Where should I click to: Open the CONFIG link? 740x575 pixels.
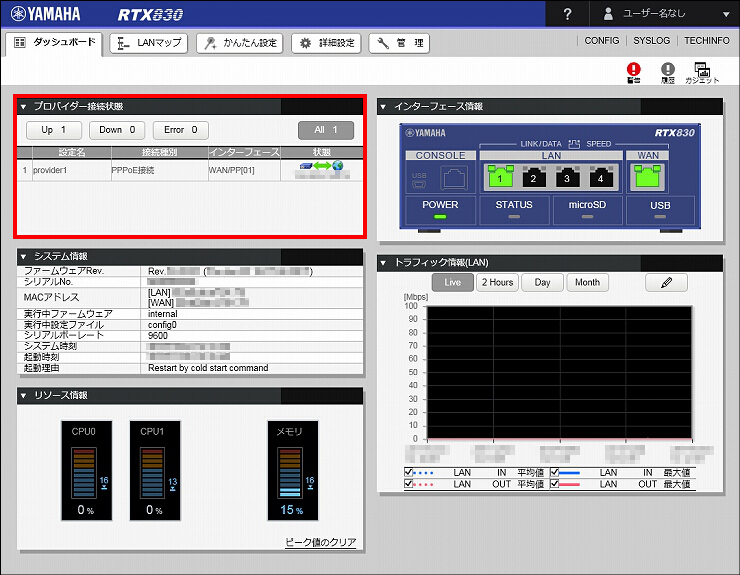pyautogui.click(x=602, y=41)
